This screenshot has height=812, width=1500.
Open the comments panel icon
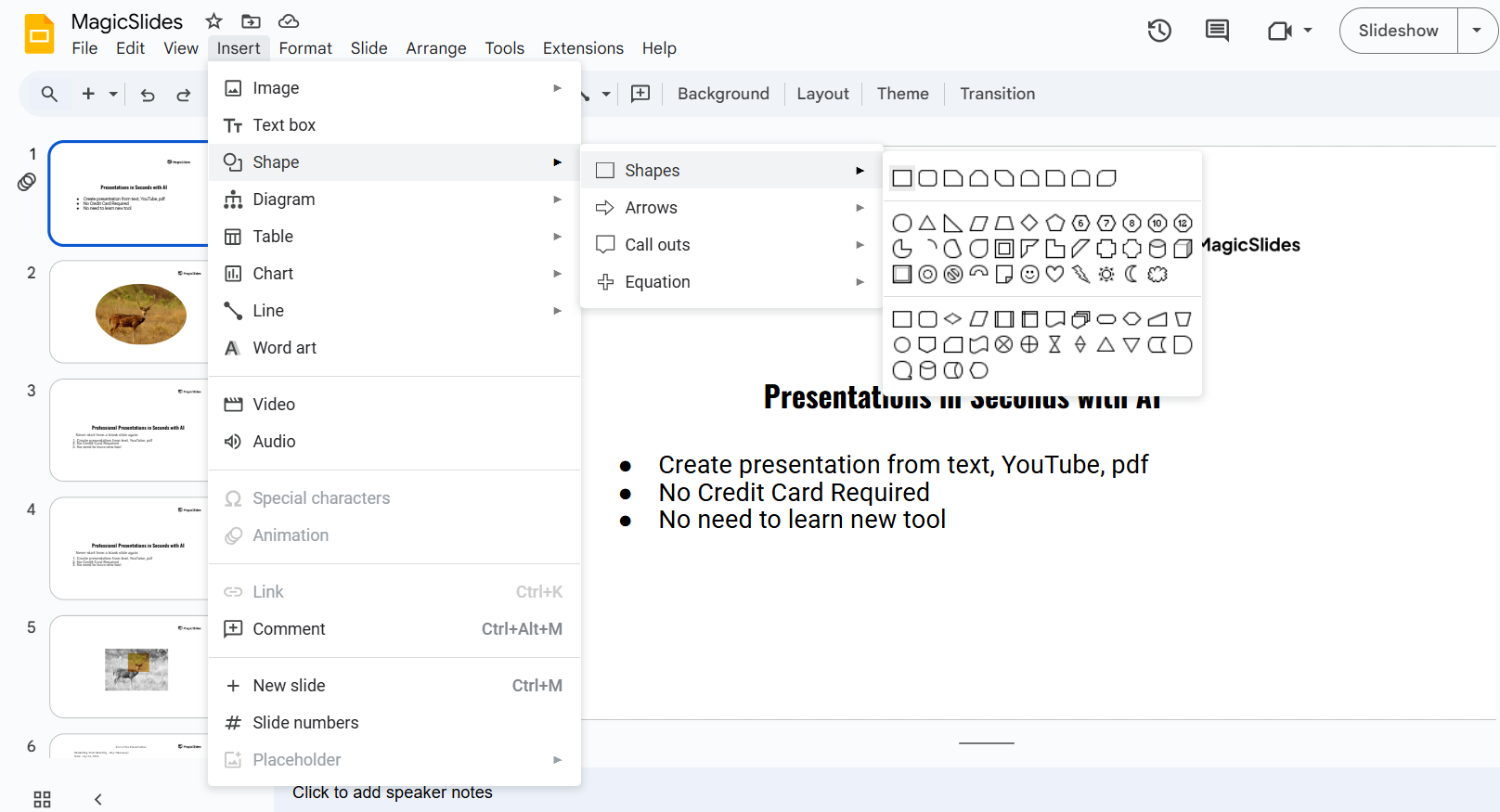coord(1217,31)
